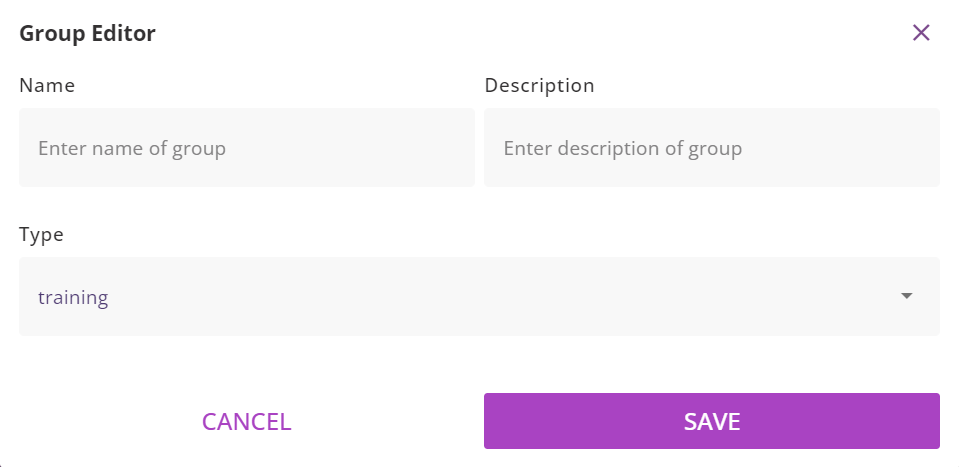
Task: Click 'Enter description of group' placeholder
Action: [622, 149]
